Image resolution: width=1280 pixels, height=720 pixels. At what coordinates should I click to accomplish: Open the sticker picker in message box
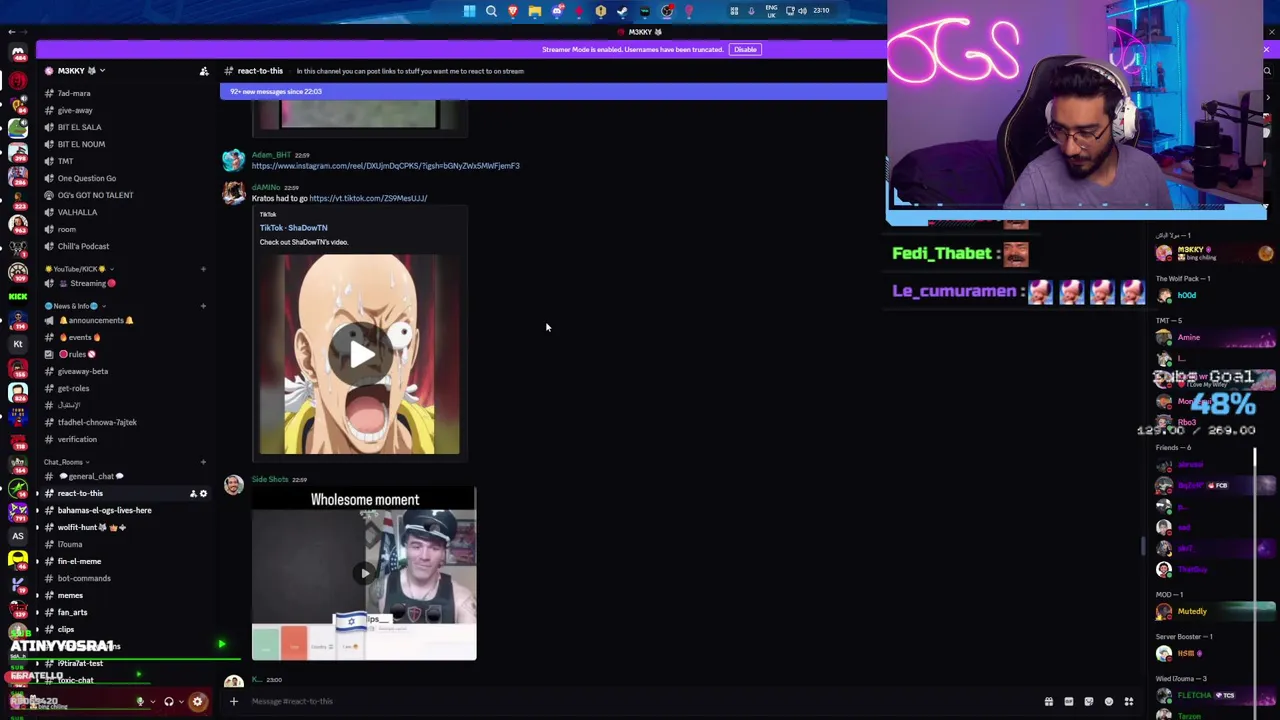click(1089, 701)
